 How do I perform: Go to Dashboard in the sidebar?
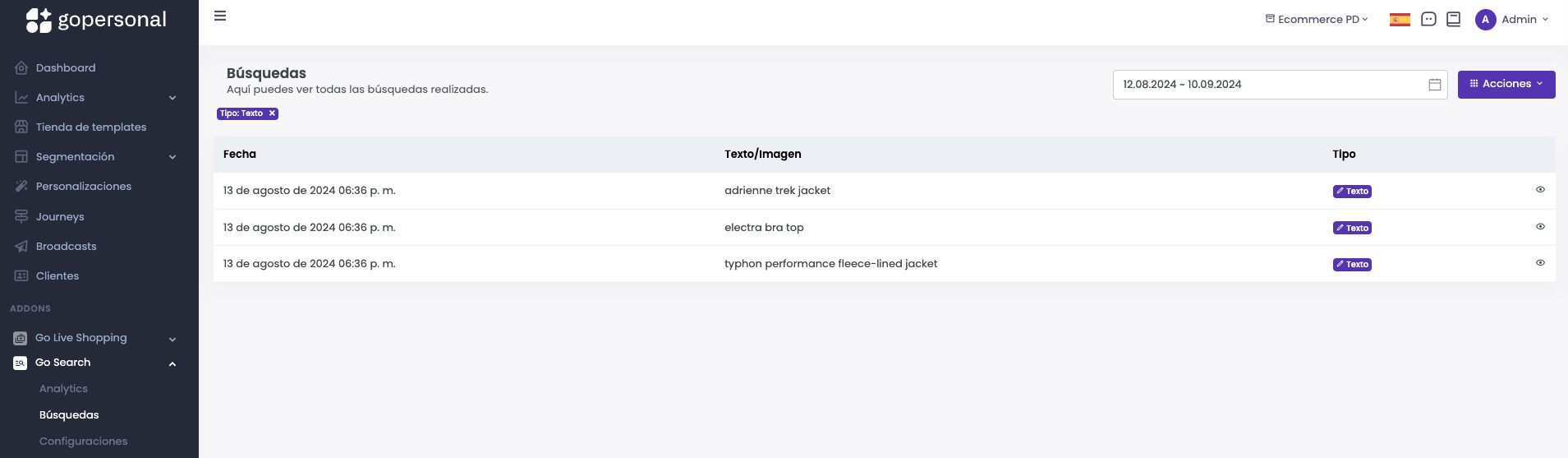coord(66,68)
